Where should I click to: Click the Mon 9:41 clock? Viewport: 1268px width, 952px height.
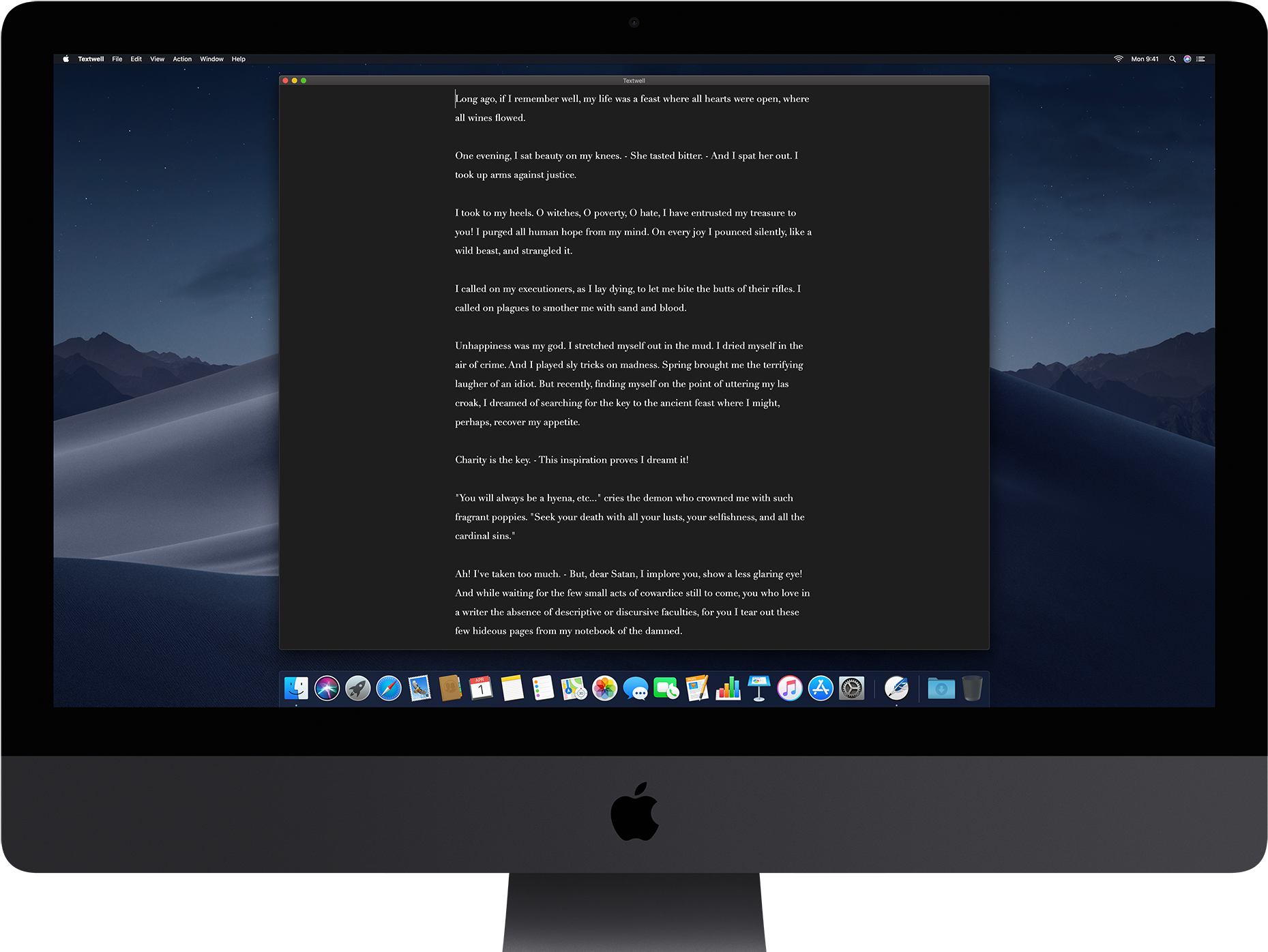[1145, 59]
